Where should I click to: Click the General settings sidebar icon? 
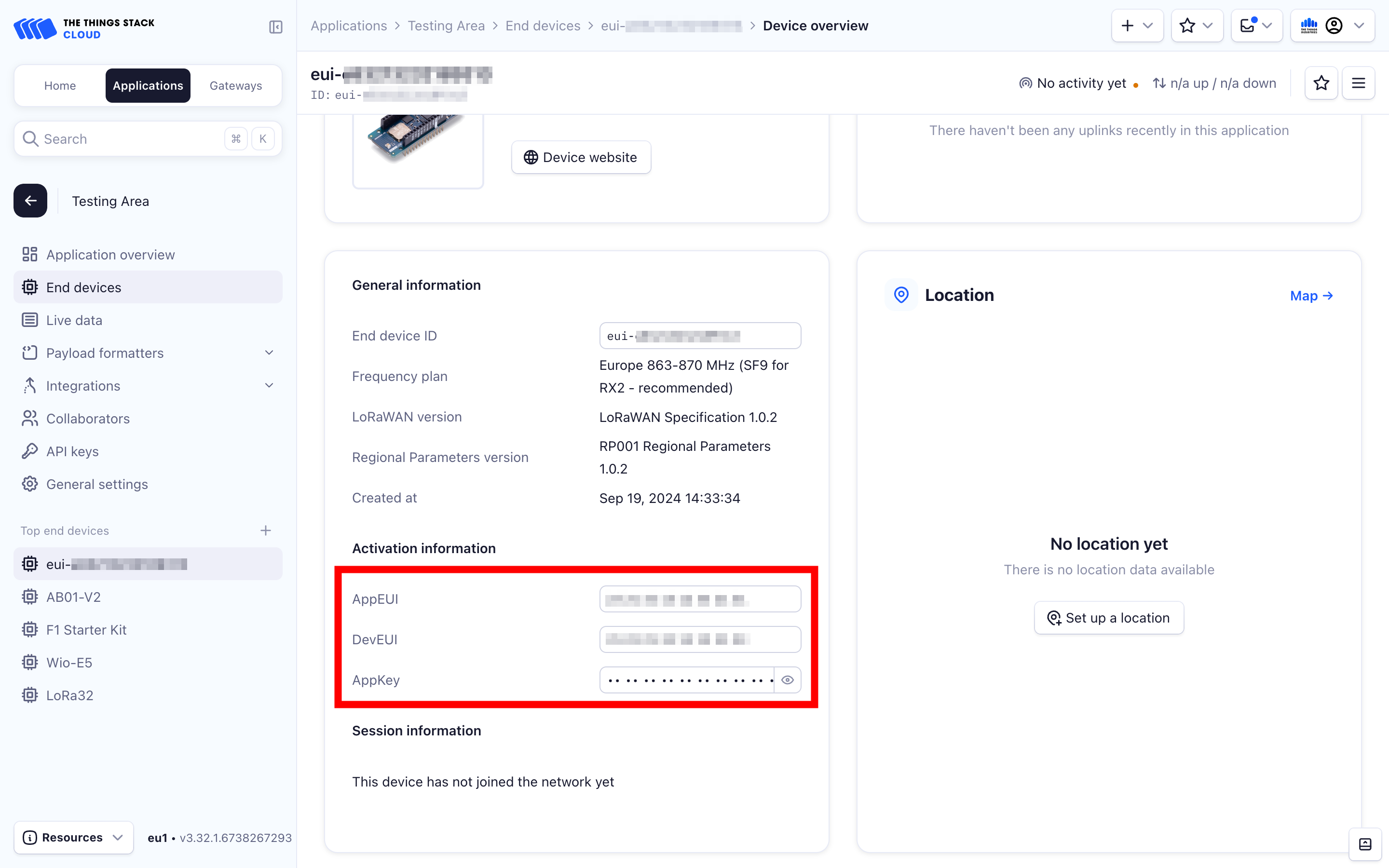(30, 484)
